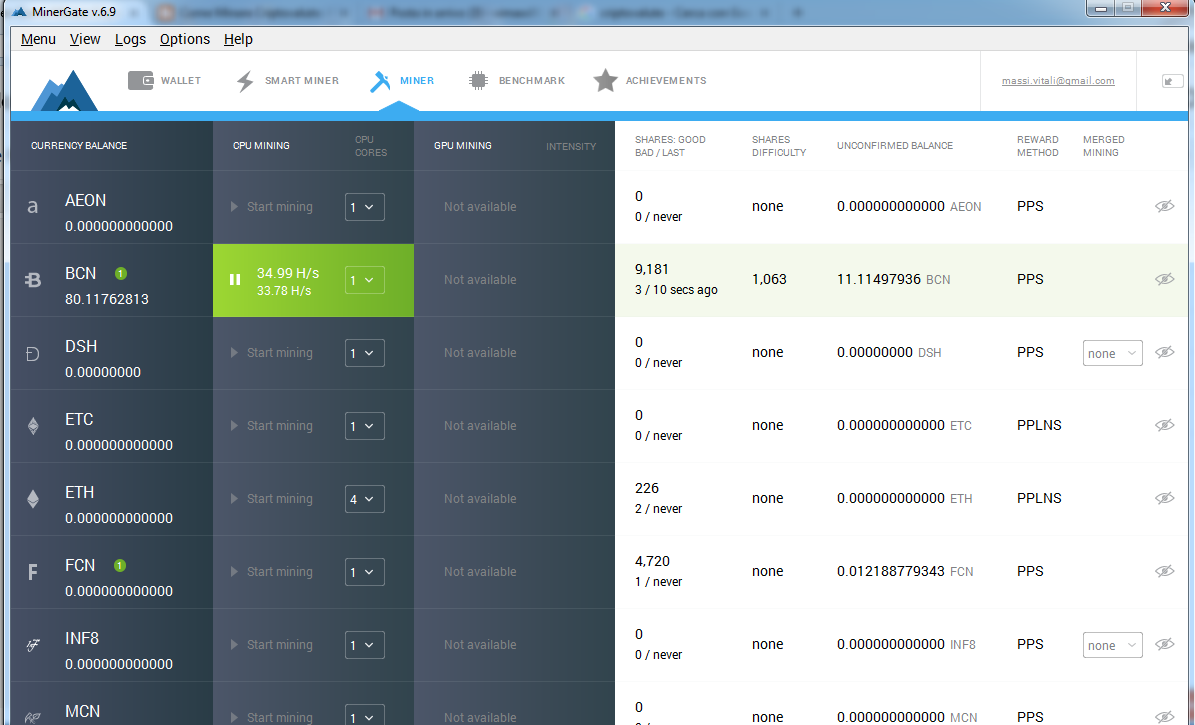Start mining ETC on CPU
Screen dimensions: 1195x725
tap(272, 425)
